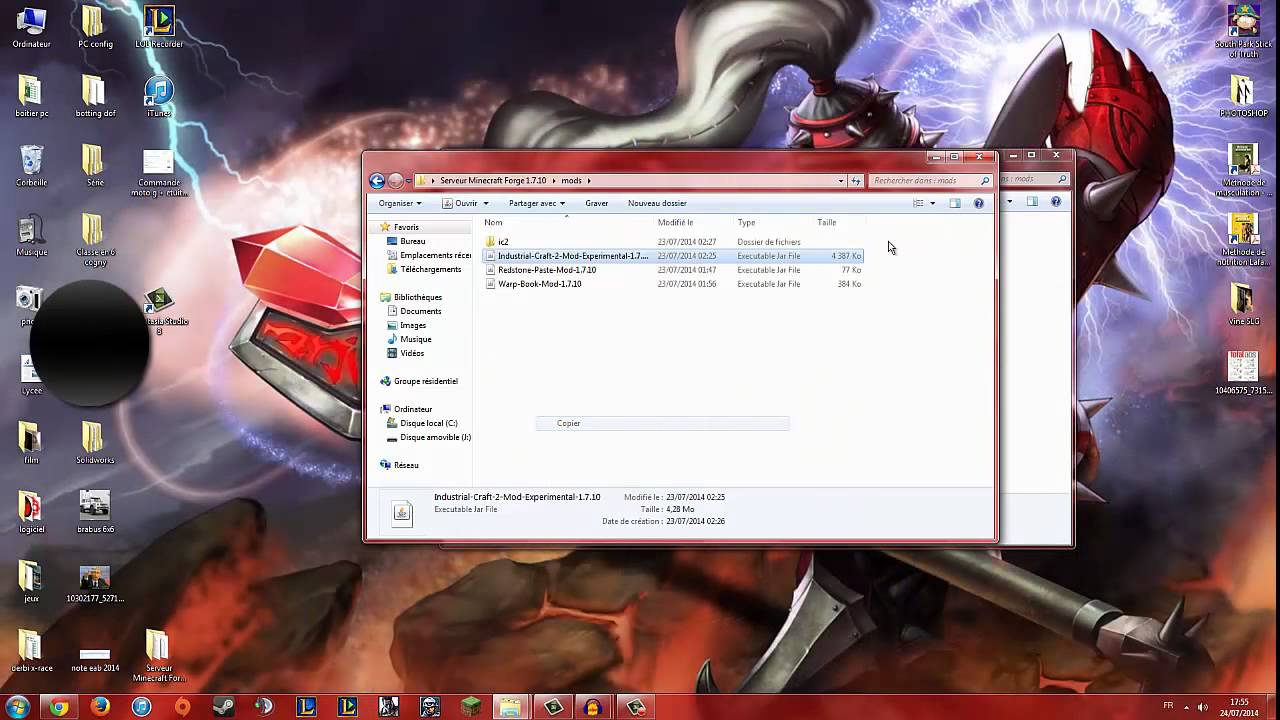Open the 'PC config' desktop folder
Screen dimensions: 1280x720
coord(95,27)
